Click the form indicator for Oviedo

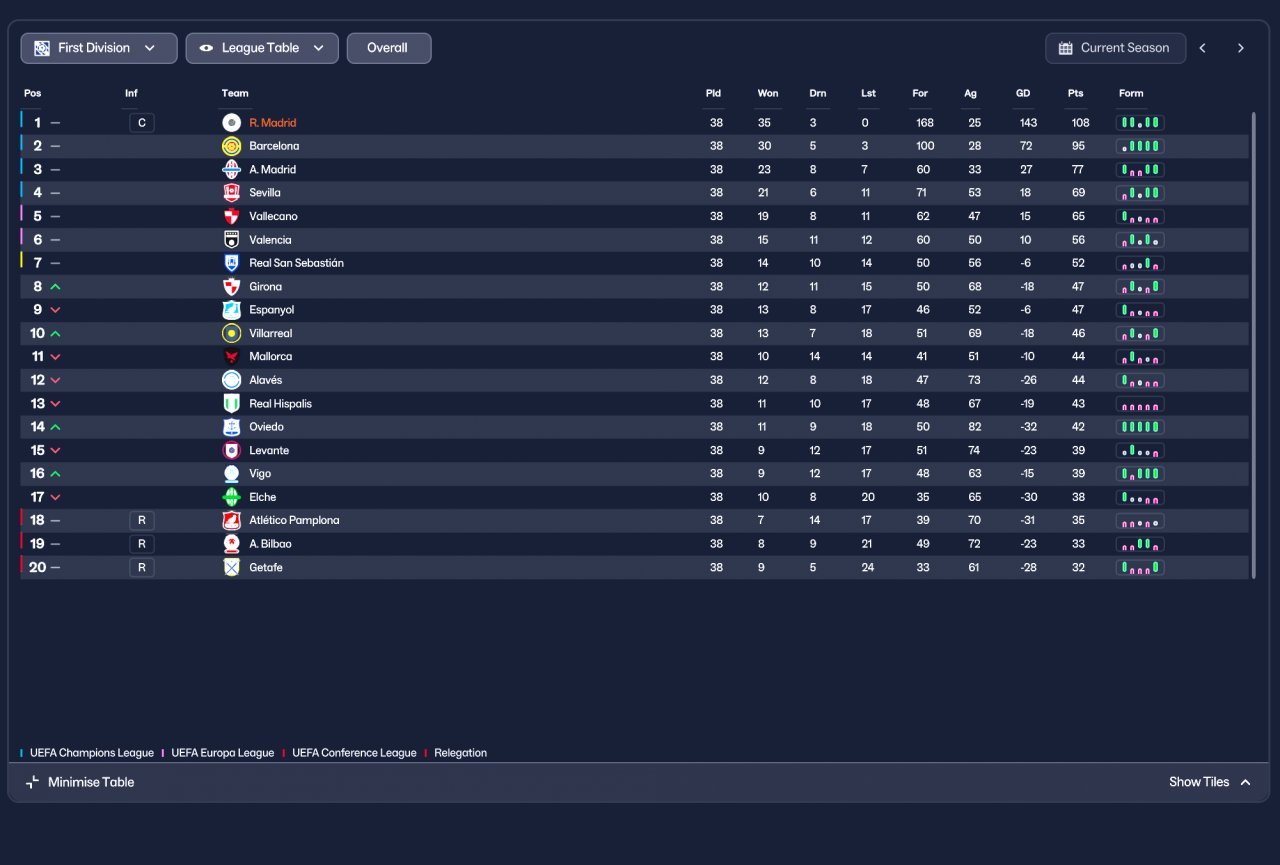pyautogui.click(x=1140, y=427)
